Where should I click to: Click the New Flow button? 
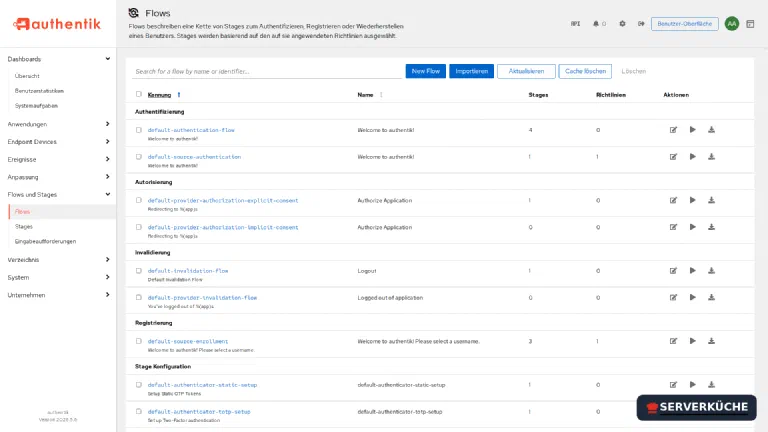(426, 71)
